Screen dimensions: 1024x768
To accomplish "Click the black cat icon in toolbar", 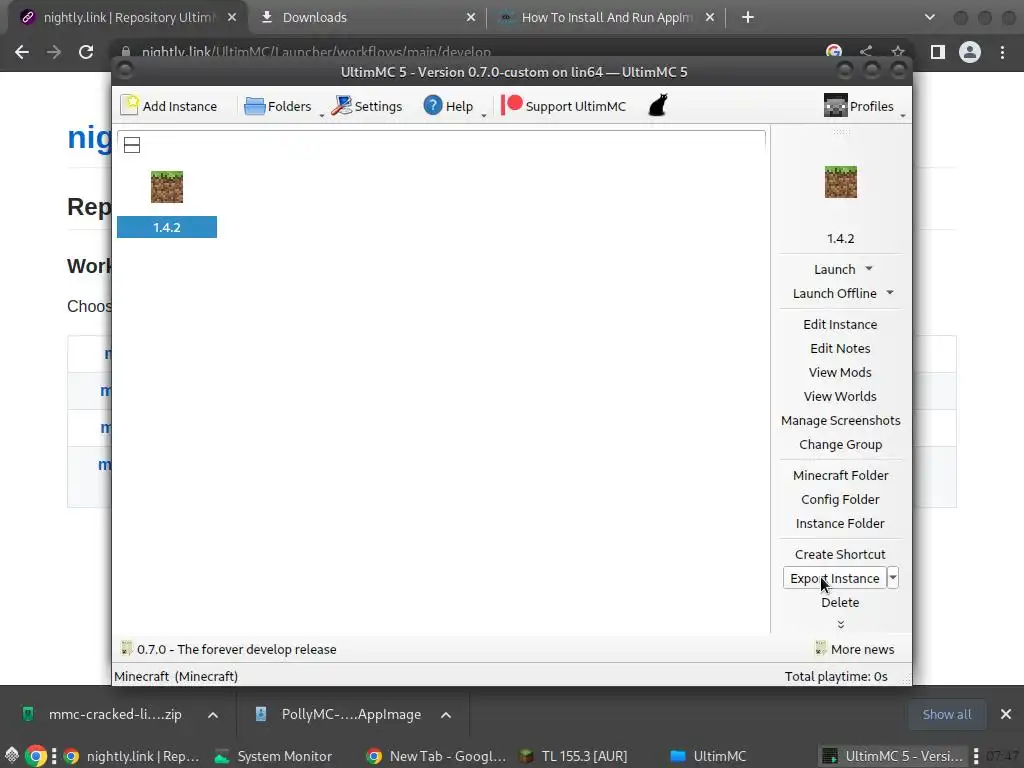I will click(658, 106).
